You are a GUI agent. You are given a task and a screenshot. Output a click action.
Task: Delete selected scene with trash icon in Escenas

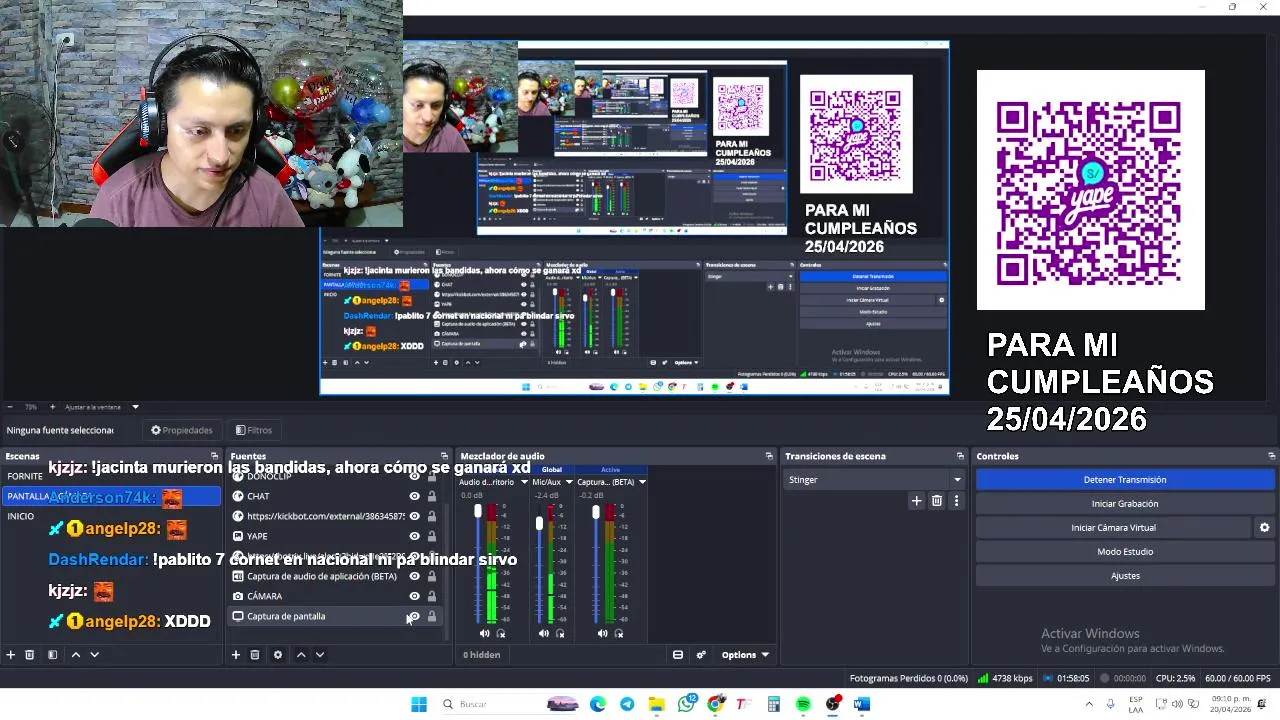30,655
